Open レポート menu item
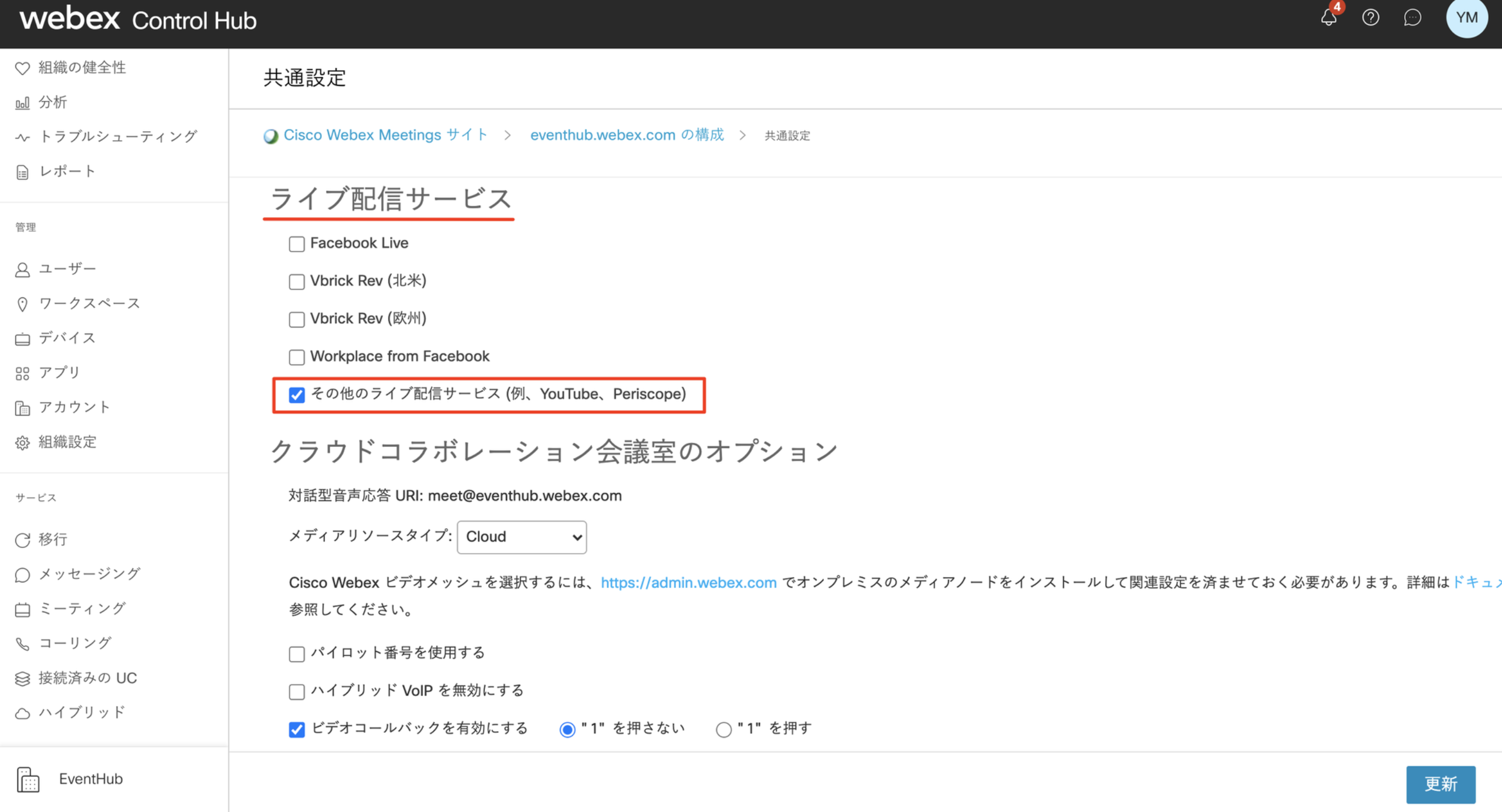The height and width of the screenshot is (812, 1502). (x=67, y=171)
